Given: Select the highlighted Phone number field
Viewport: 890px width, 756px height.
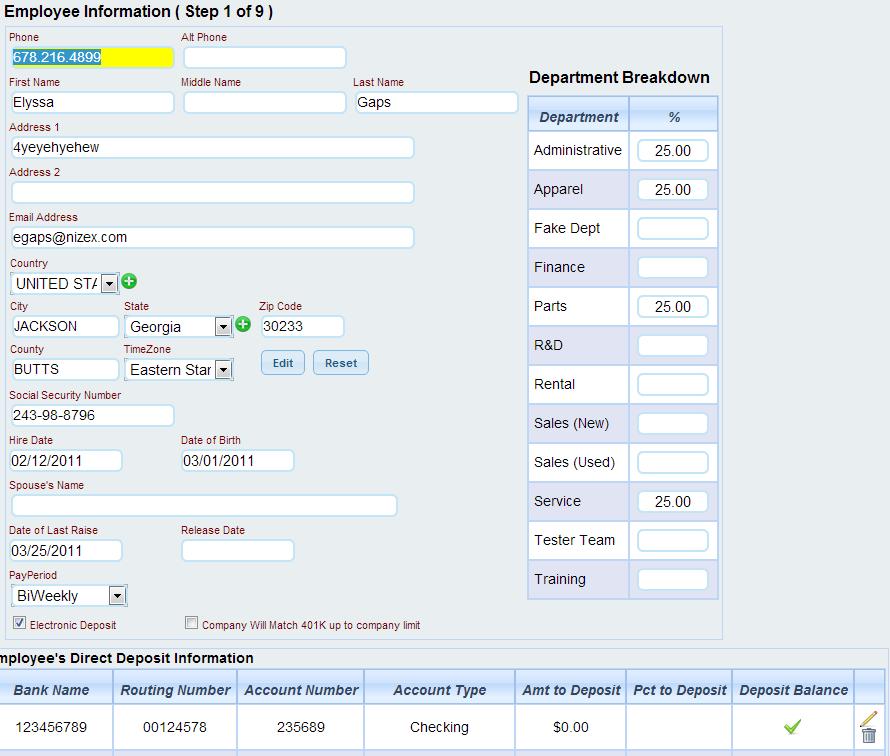Looking at the screenshot, I should click(x=91, y=57).
